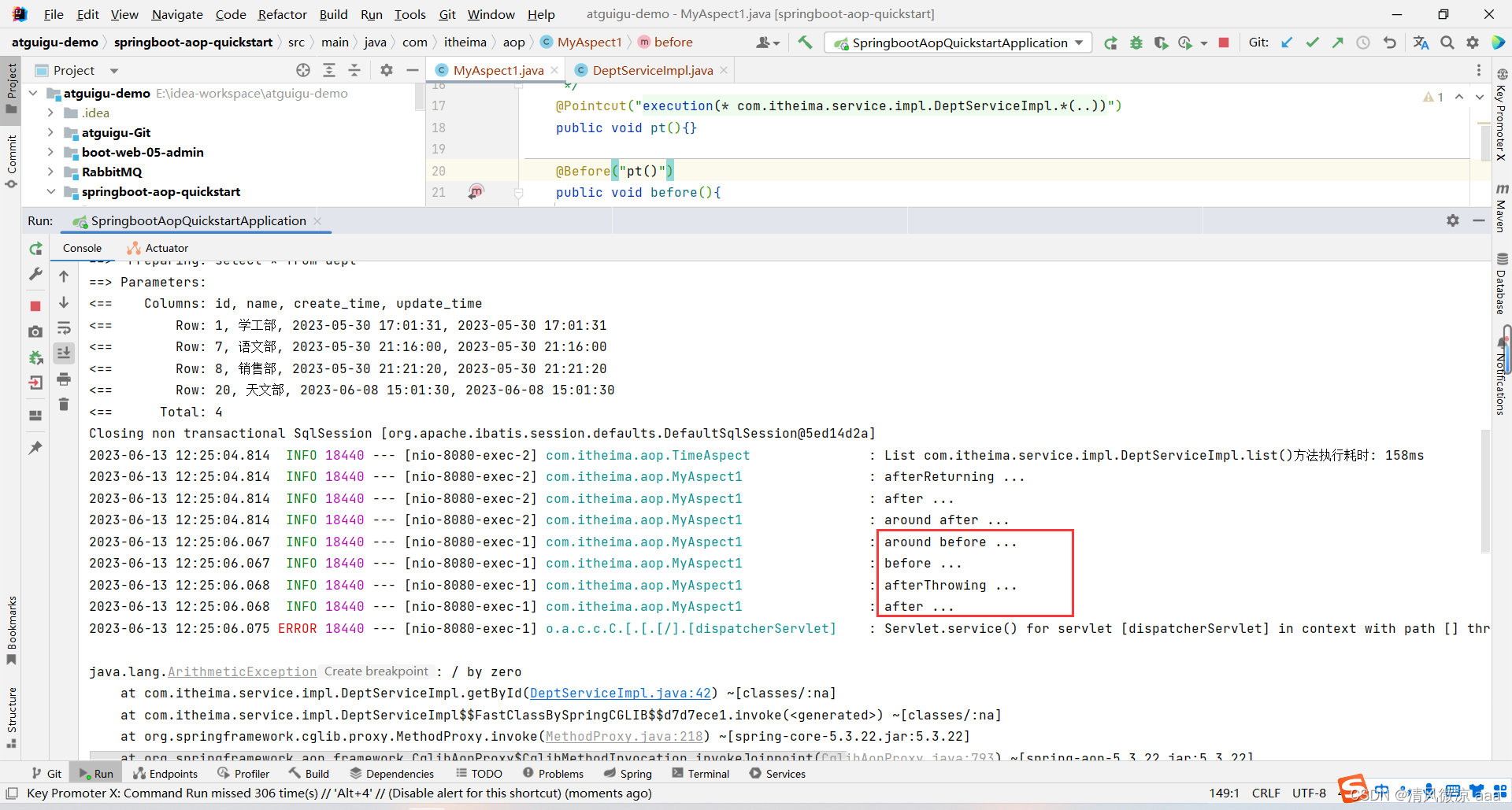Click Git push arrow icon
Image resolution: width=1512 pixels, height=810 pixels.
tap(1337, 43)
